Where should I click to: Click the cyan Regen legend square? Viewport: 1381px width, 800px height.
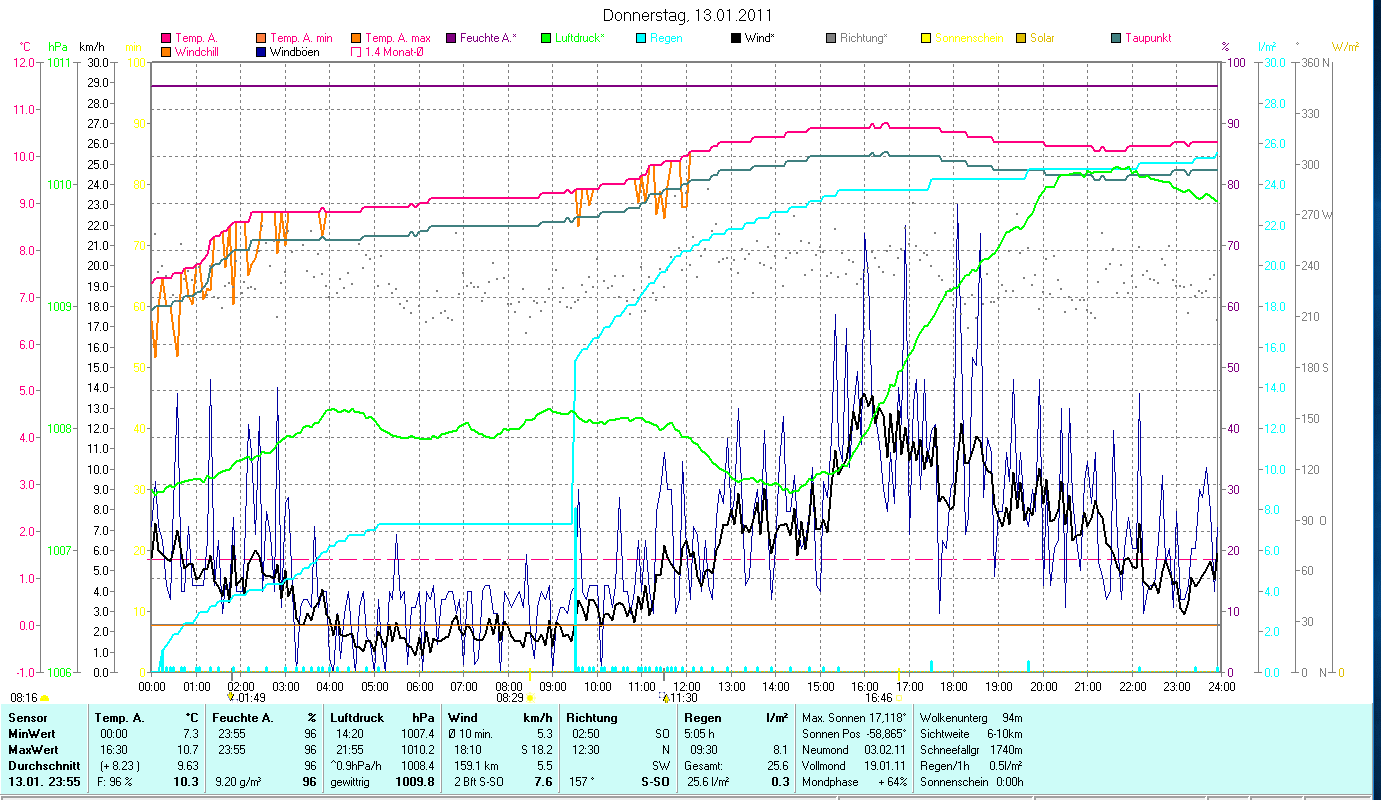coord(640,38)
